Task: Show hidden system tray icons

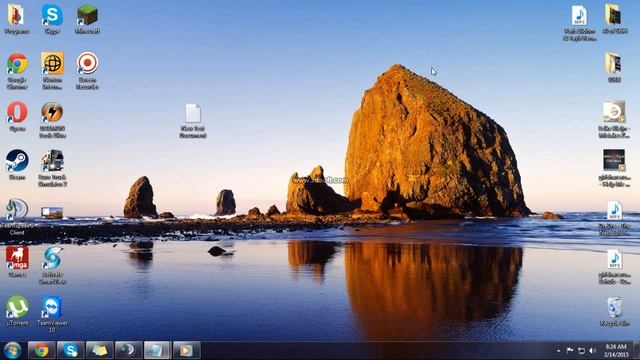Action: (x=558, y=351)
